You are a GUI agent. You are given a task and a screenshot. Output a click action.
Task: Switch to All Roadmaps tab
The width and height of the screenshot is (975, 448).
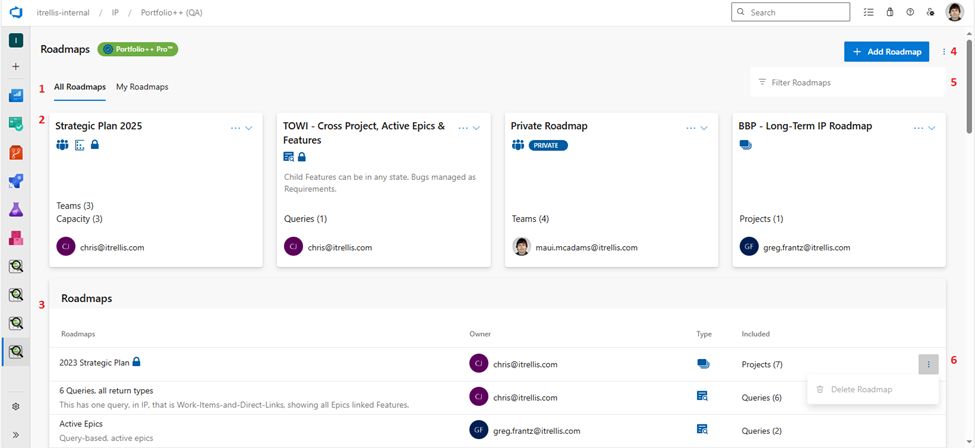(x=80, y=87)
